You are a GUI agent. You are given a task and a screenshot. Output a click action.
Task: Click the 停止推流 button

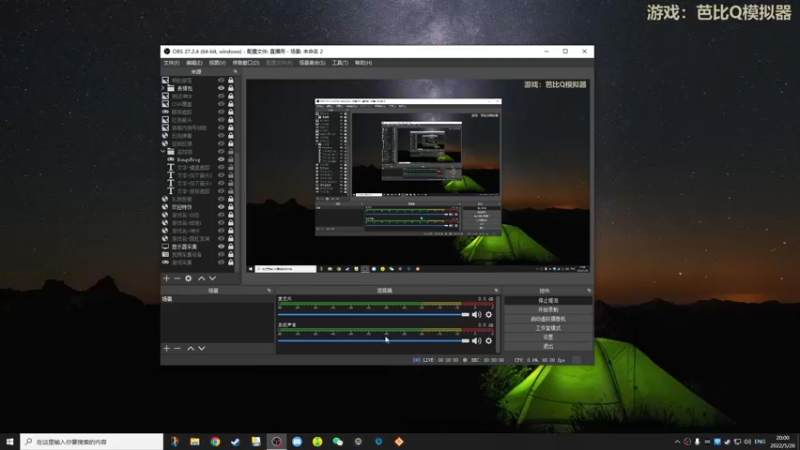click(x=548, y=301)
